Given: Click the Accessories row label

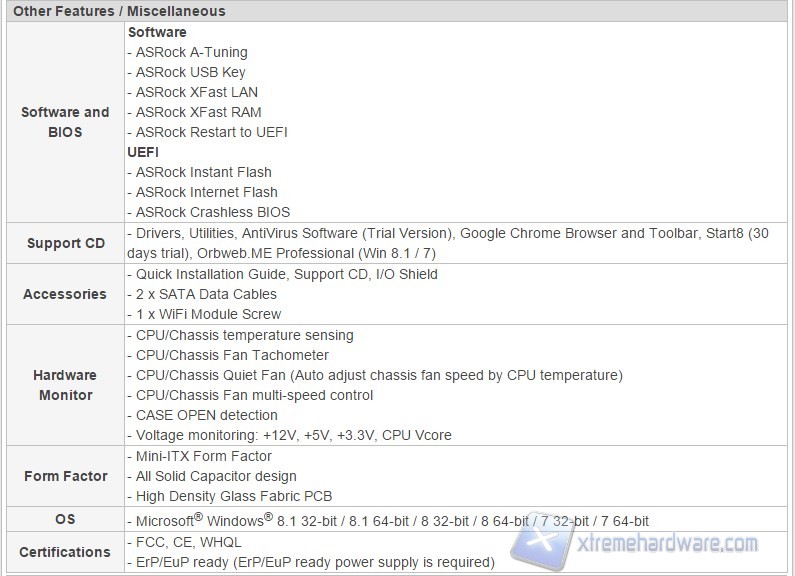Looking at the screenshot, I should click(x=65, y=294).
